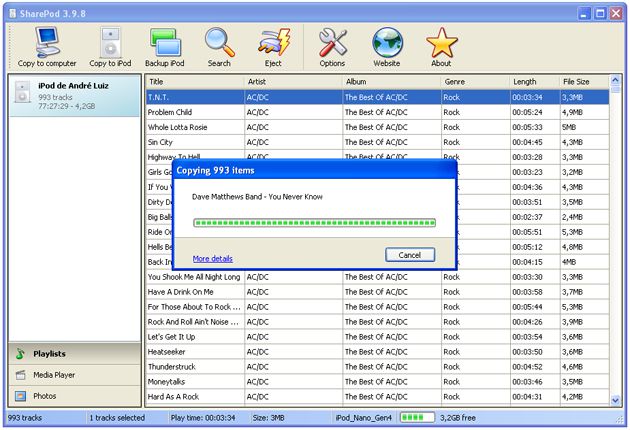
Task: Click the Play time 00:03:34 status entry
Action: [x=203, y=418]
